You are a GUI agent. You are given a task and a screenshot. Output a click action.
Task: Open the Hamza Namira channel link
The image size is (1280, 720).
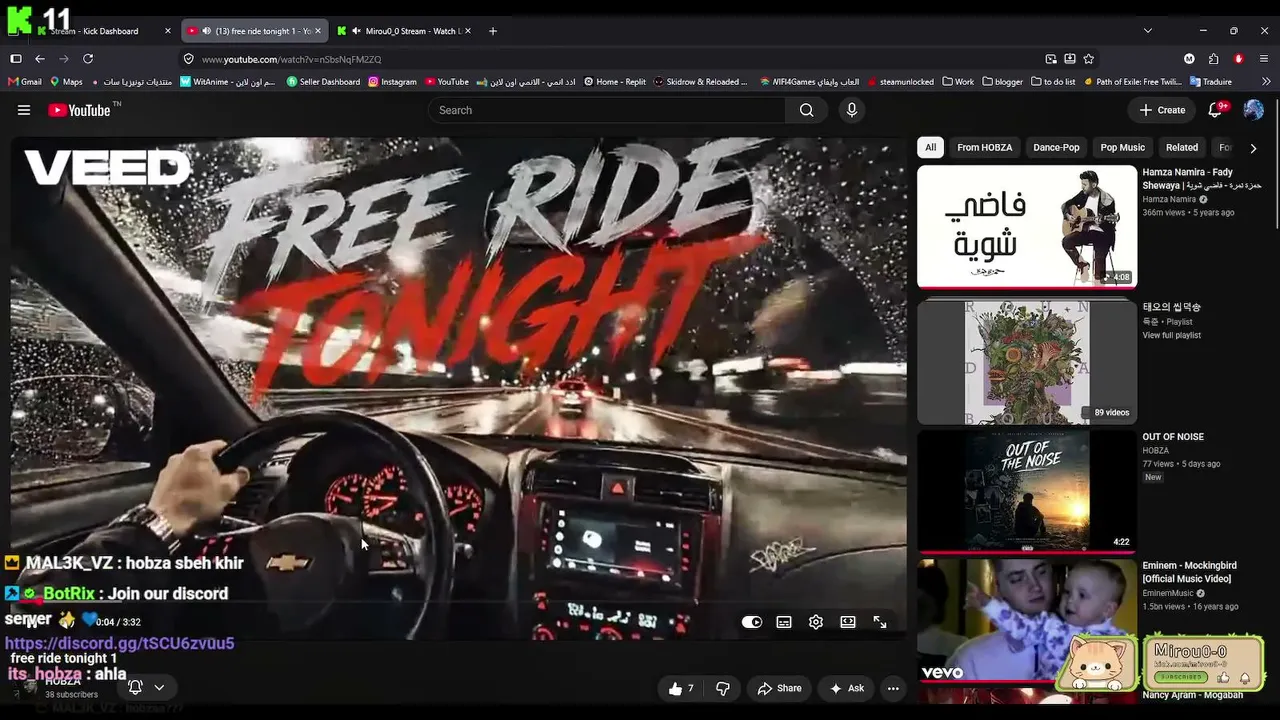point(1169,200)
